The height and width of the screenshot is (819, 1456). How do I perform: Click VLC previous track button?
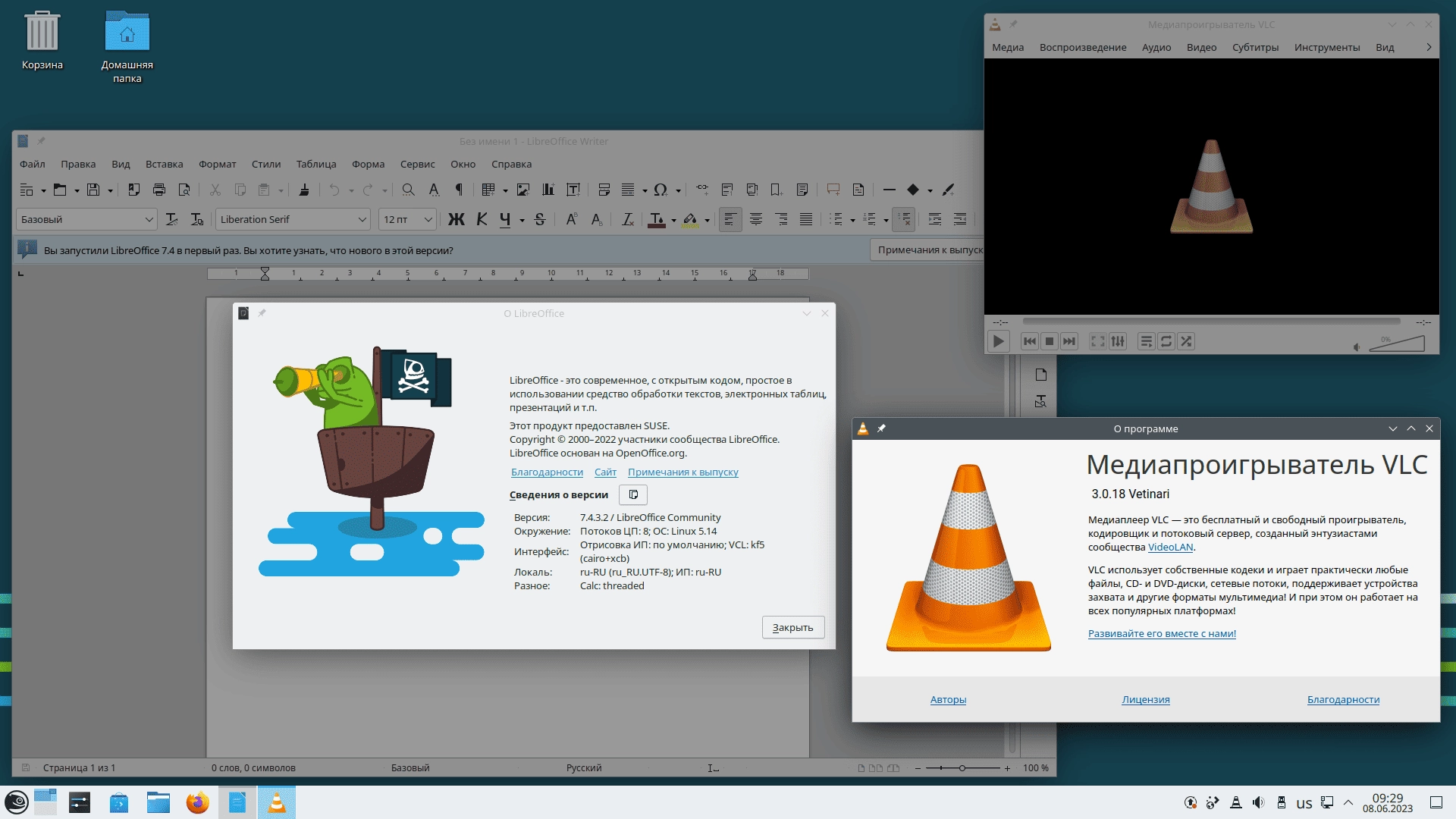pyautogui.click(x=1029, y=341)
